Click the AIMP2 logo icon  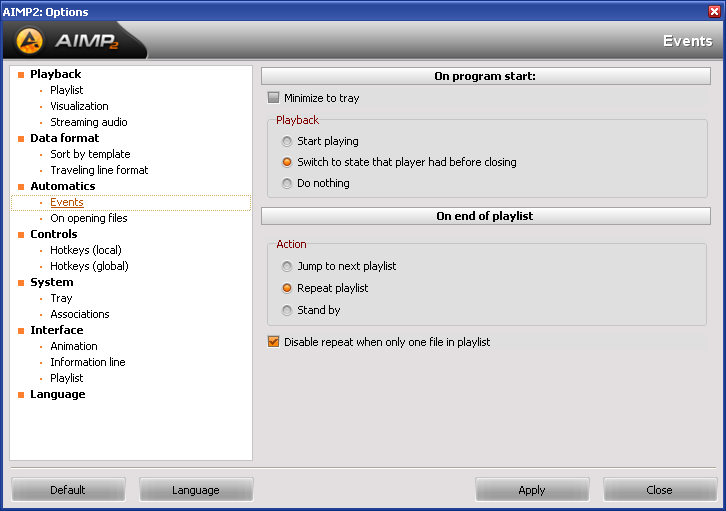coord(29,41)
